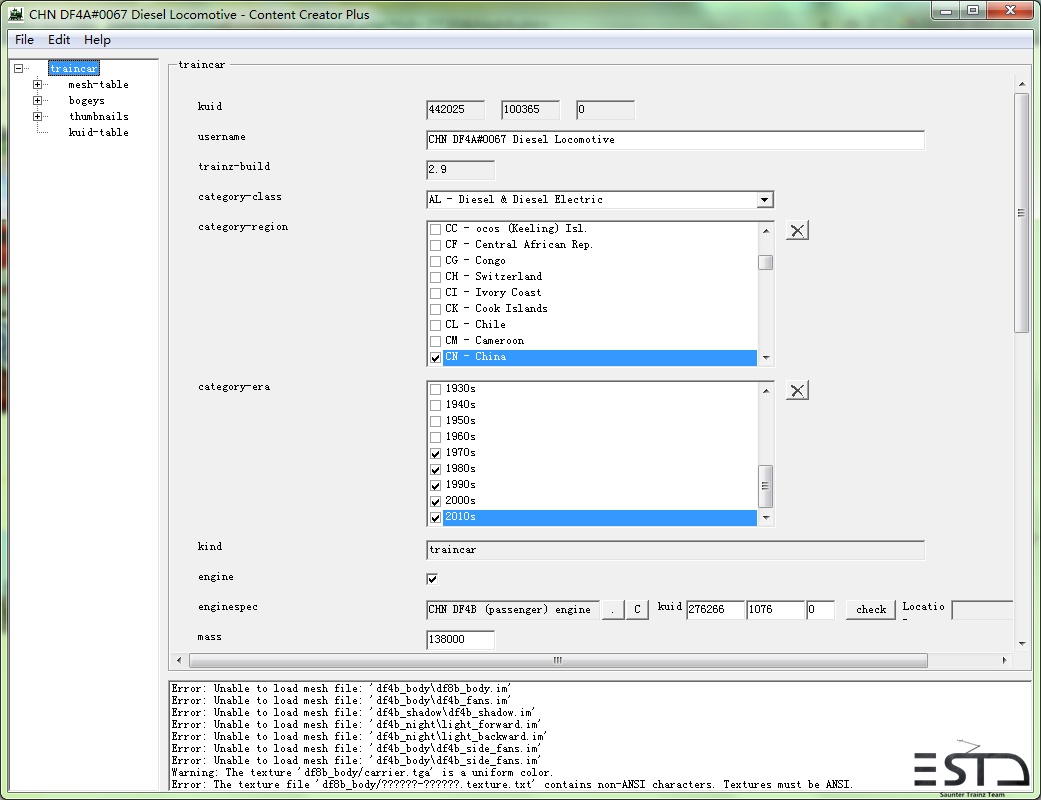This screenshot has width=1041, height=800.
Task: Select the traincar root tree item
Action: pos(74,68)
